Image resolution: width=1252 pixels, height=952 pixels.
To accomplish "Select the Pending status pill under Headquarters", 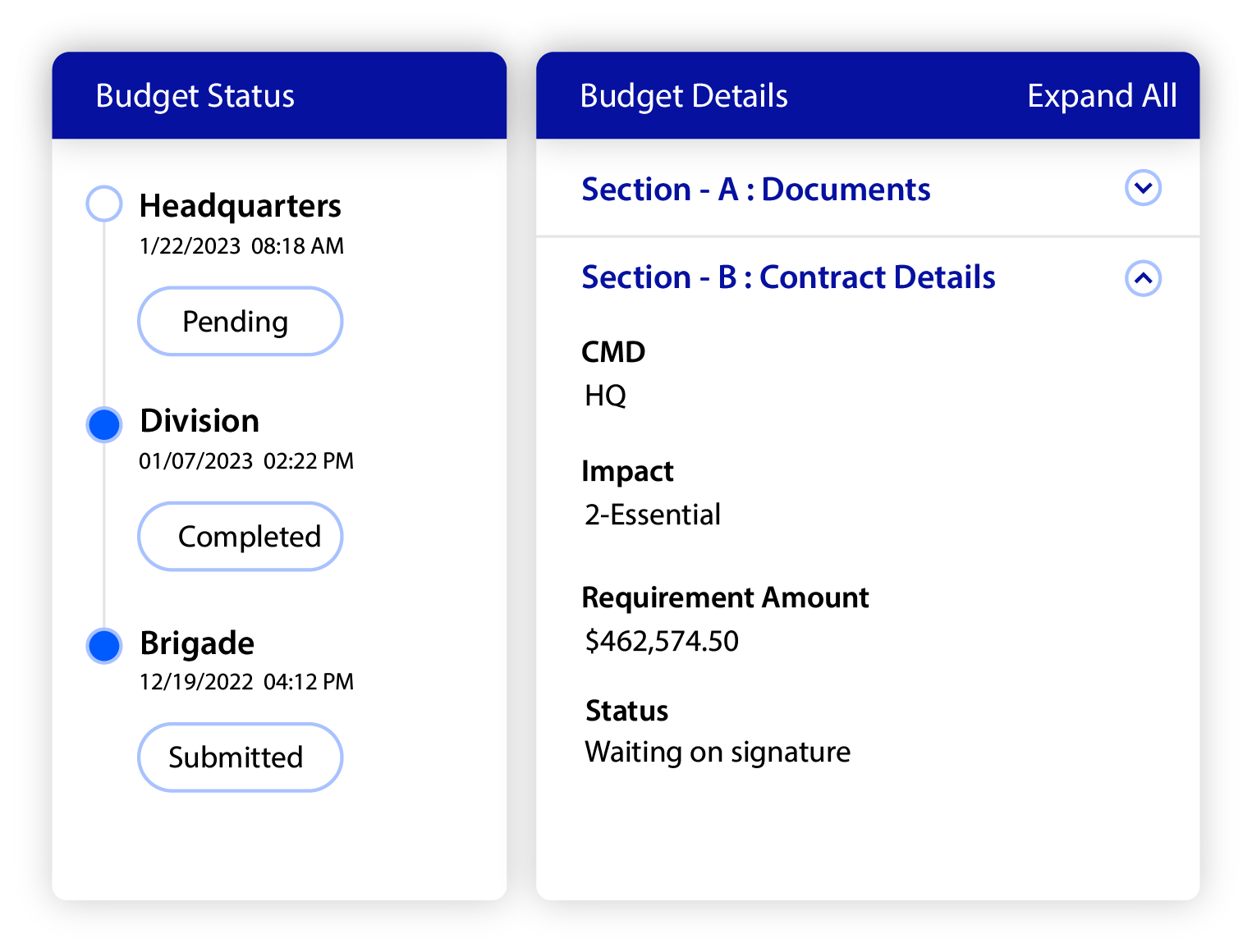I will point(240,321).
